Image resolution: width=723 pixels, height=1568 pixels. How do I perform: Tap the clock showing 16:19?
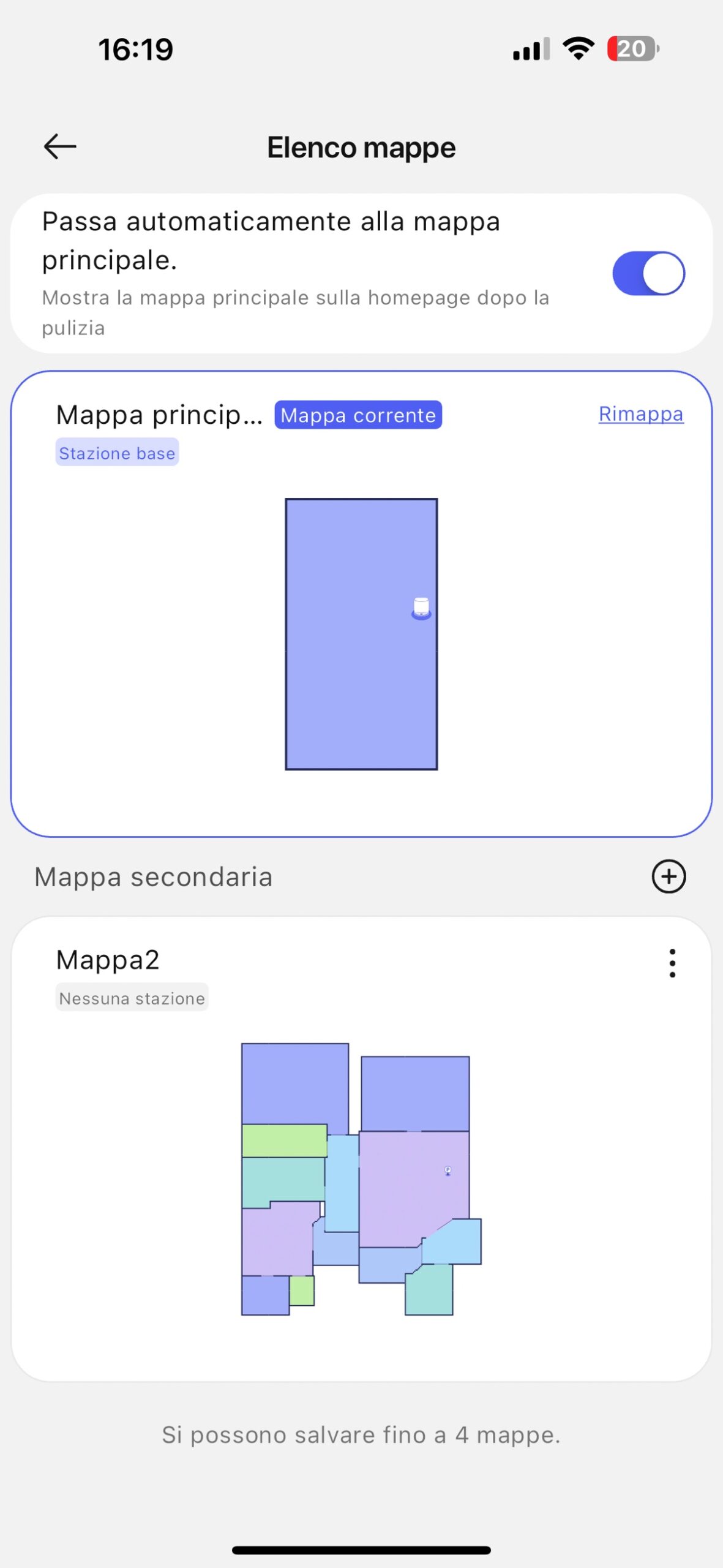pyautogui.click(x=136, y=49)
